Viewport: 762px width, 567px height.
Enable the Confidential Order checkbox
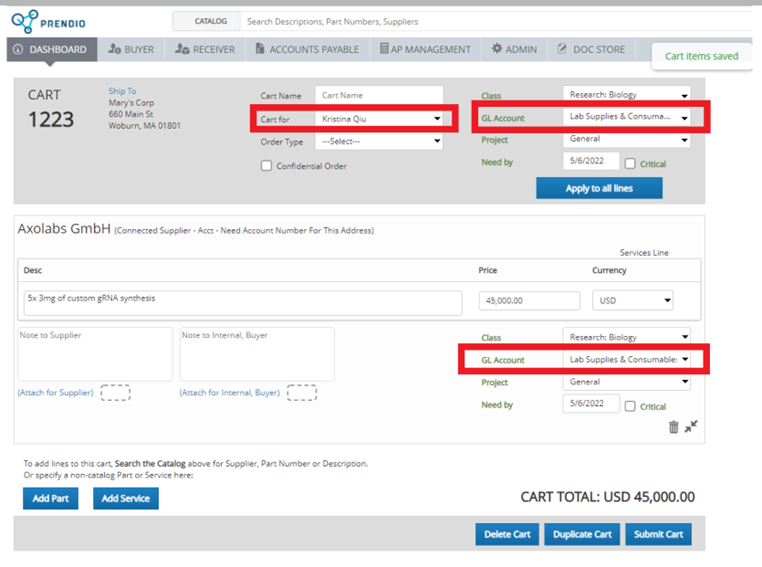coord(266,166)
